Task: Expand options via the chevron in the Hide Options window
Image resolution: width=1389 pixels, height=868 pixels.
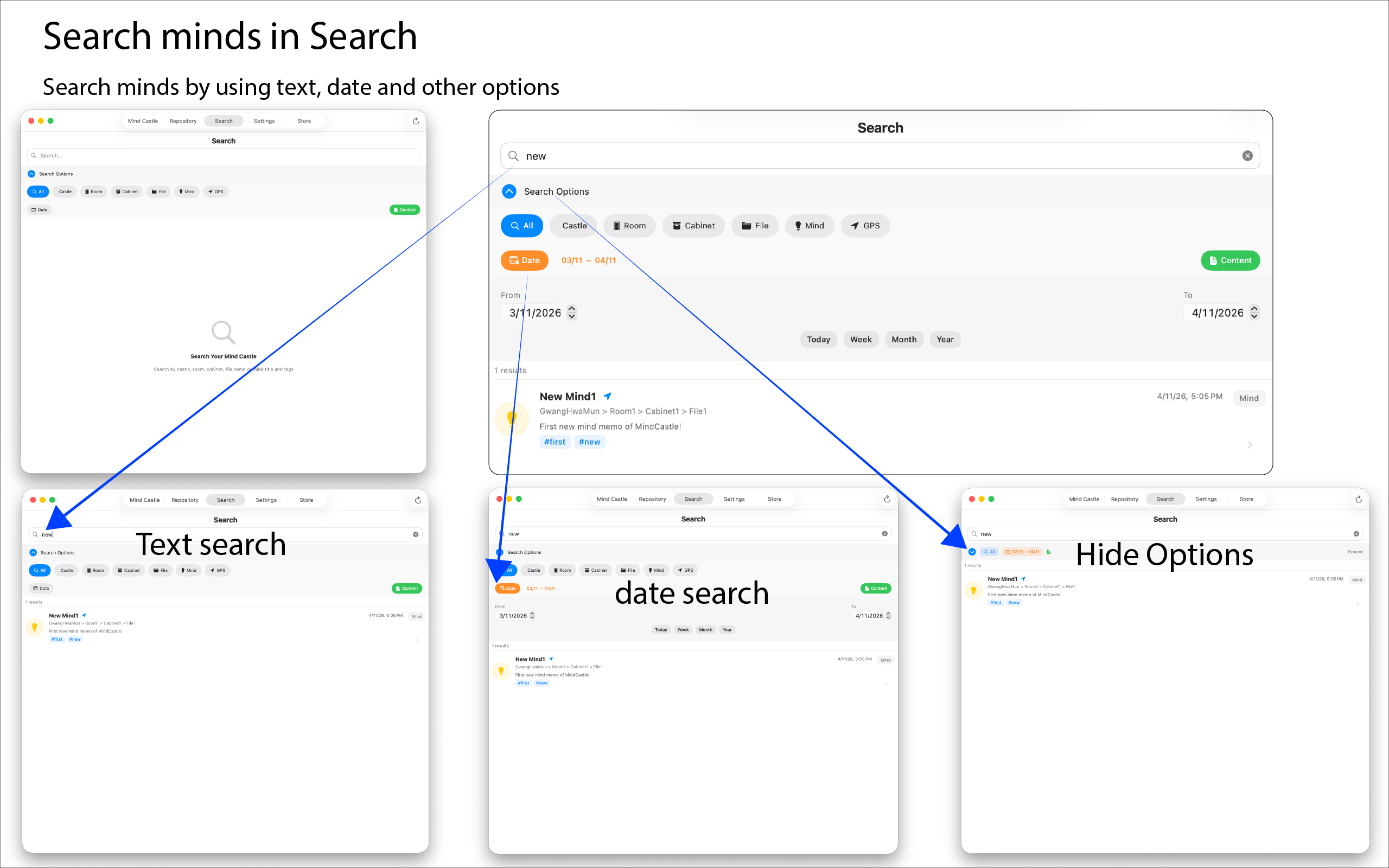Action: [972, 552]
